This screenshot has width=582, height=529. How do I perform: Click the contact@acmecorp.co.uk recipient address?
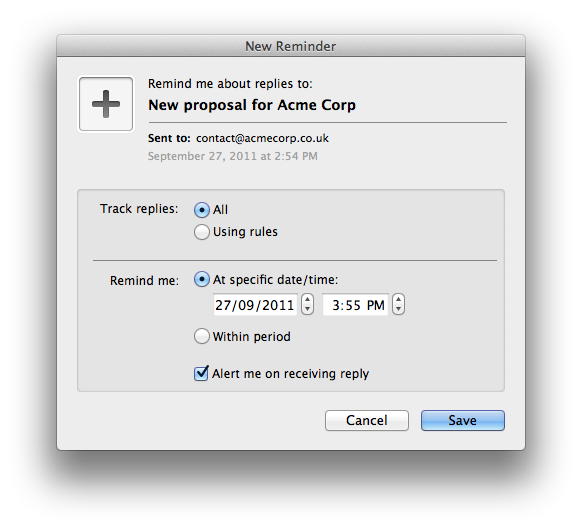coord(262,138)
